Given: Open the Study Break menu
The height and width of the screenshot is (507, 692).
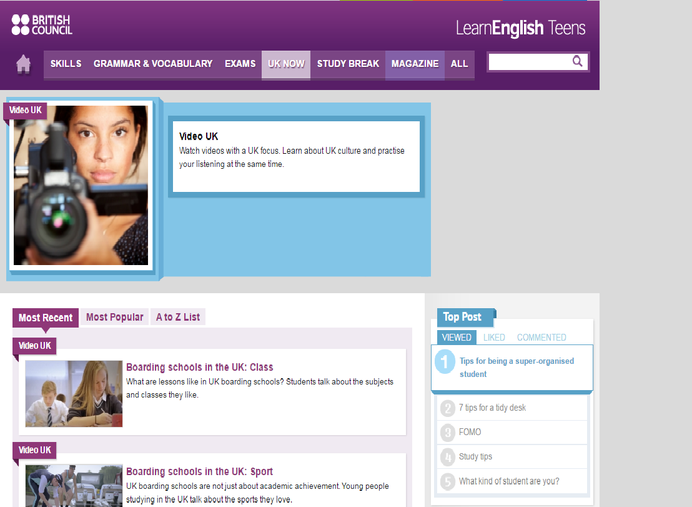Looking at the screenshot, I should [x=348, y=64].
